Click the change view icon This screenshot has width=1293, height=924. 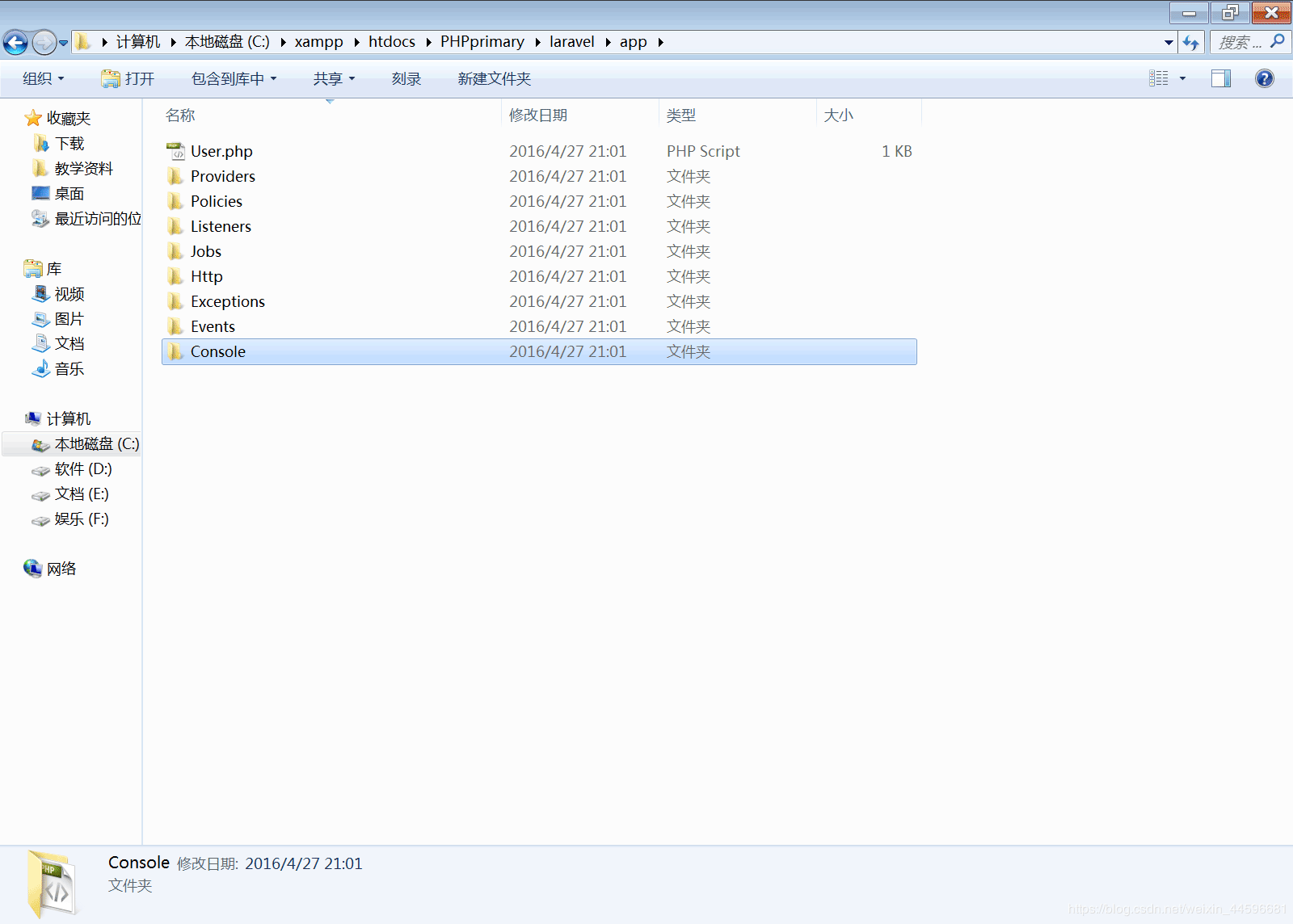pos(1159,78)
